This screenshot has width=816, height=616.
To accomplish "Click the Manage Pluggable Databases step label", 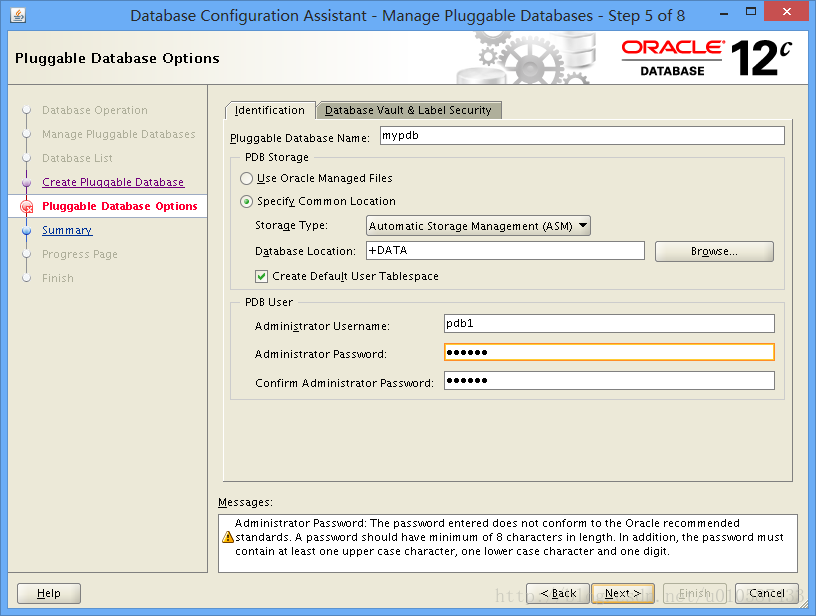I will [x=119, y=134].
